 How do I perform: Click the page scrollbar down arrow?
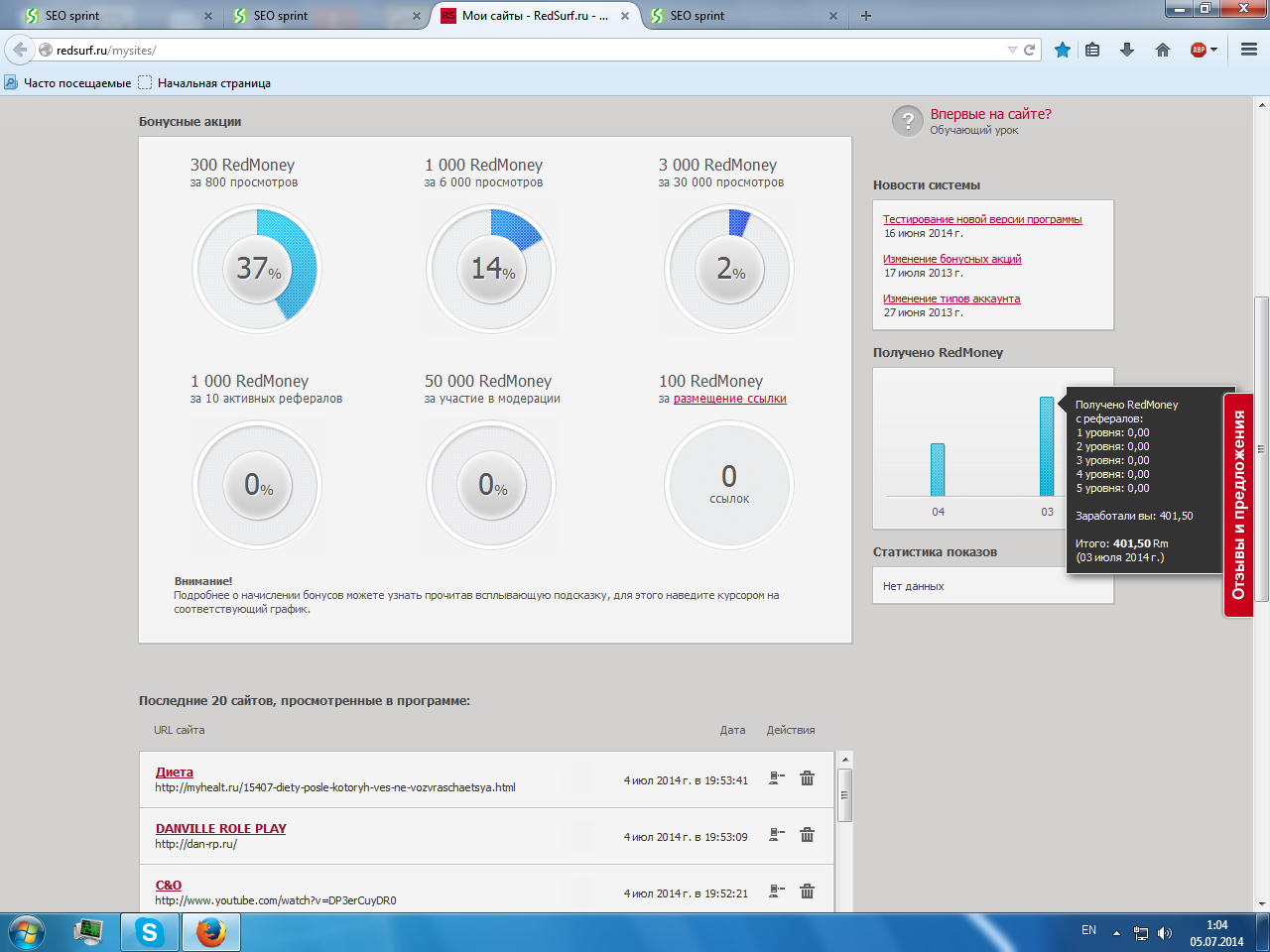click(1262, 903)
